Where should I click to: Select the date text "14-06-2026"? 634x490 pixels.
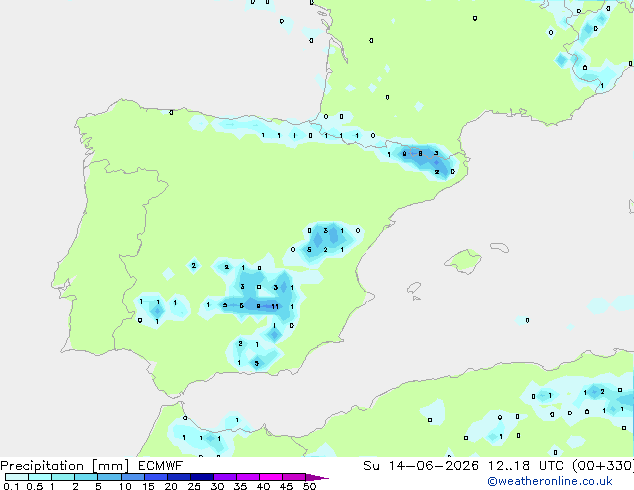(433, 466)
